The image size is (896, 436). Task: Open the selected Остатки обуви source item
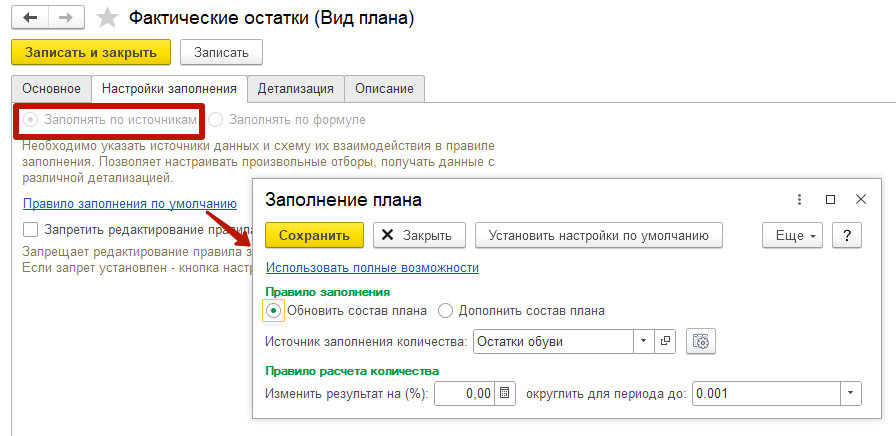click(x=665, y=342)
